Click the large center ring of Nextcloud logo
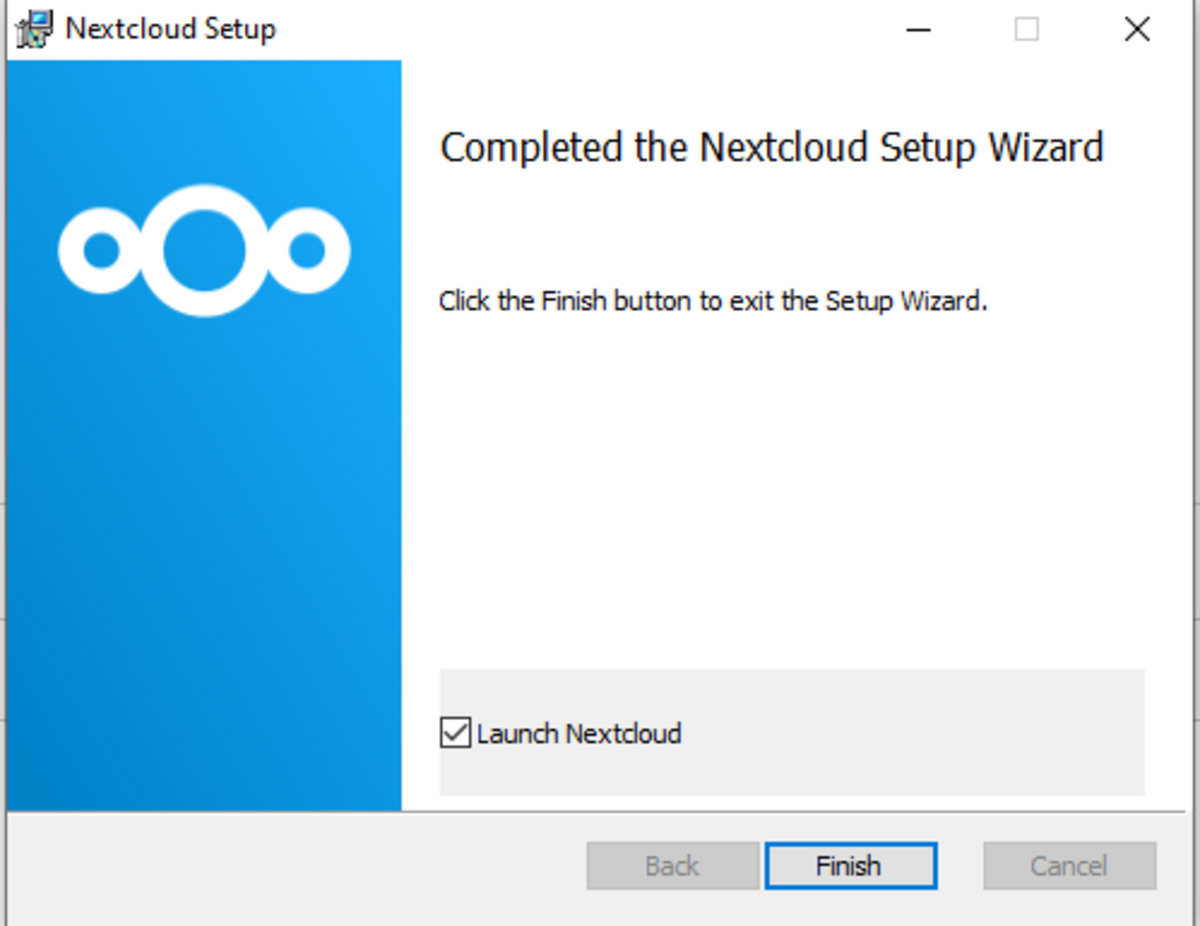 [204, 250]
